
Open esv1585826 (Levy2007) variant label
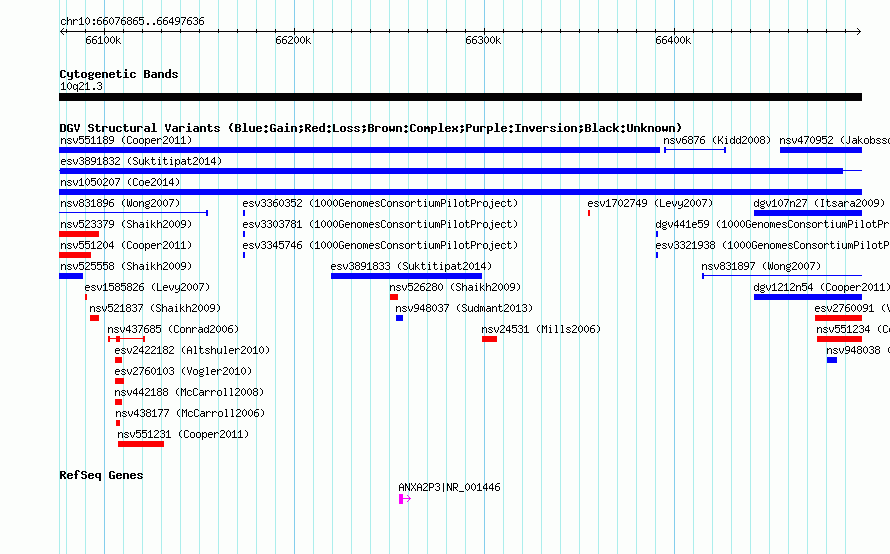click(147, 287)
